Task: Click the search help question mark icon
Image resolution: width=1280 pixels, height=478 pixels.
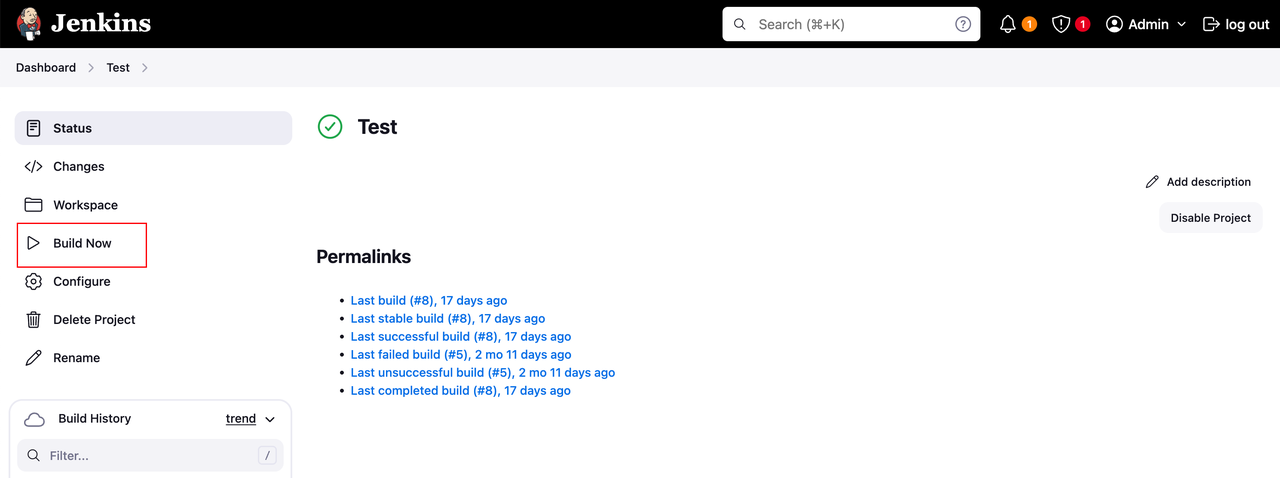Action: (963, 24)
